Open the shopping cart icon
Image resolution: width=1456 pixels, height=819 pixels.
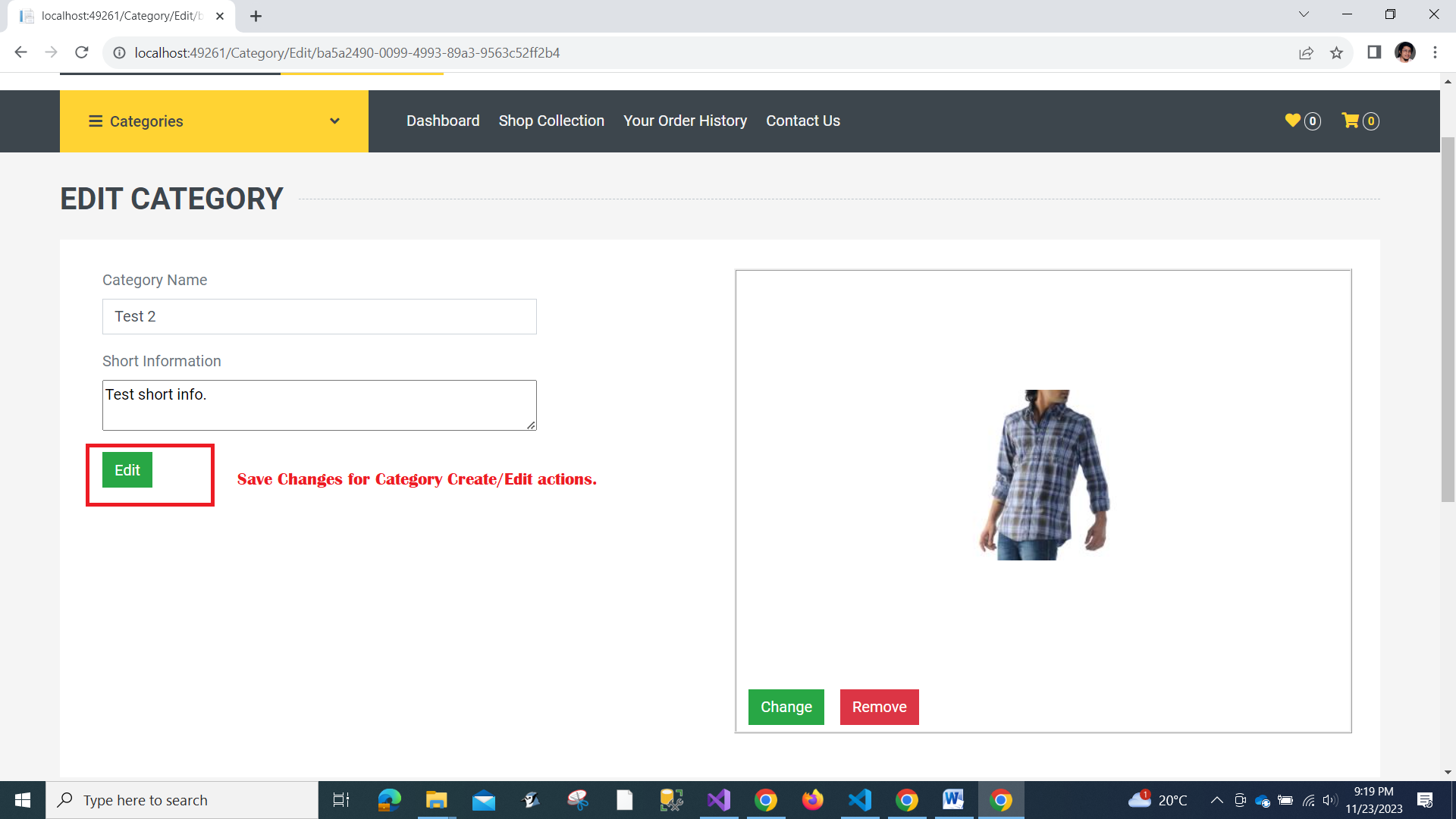pos(1350,121)
